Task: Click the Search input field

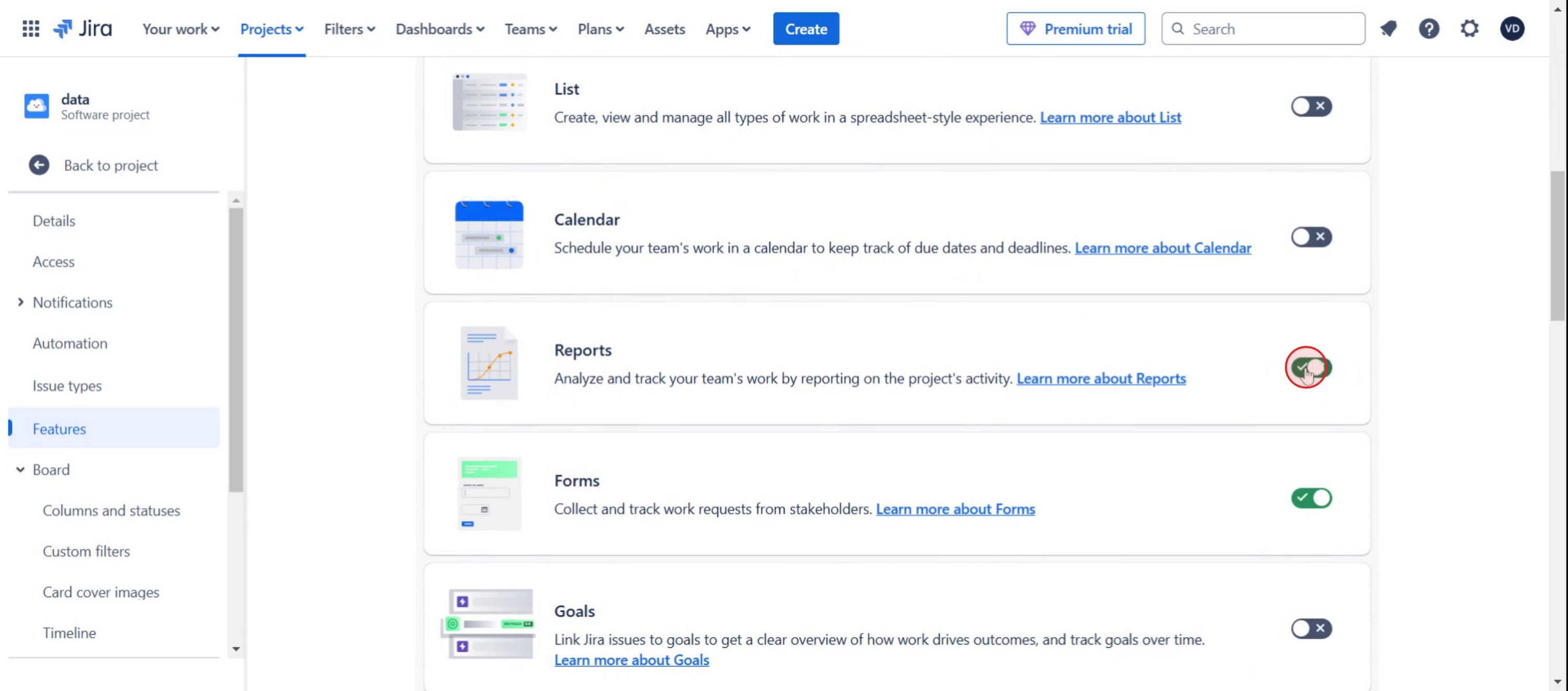Action: tap(1272, 29)
